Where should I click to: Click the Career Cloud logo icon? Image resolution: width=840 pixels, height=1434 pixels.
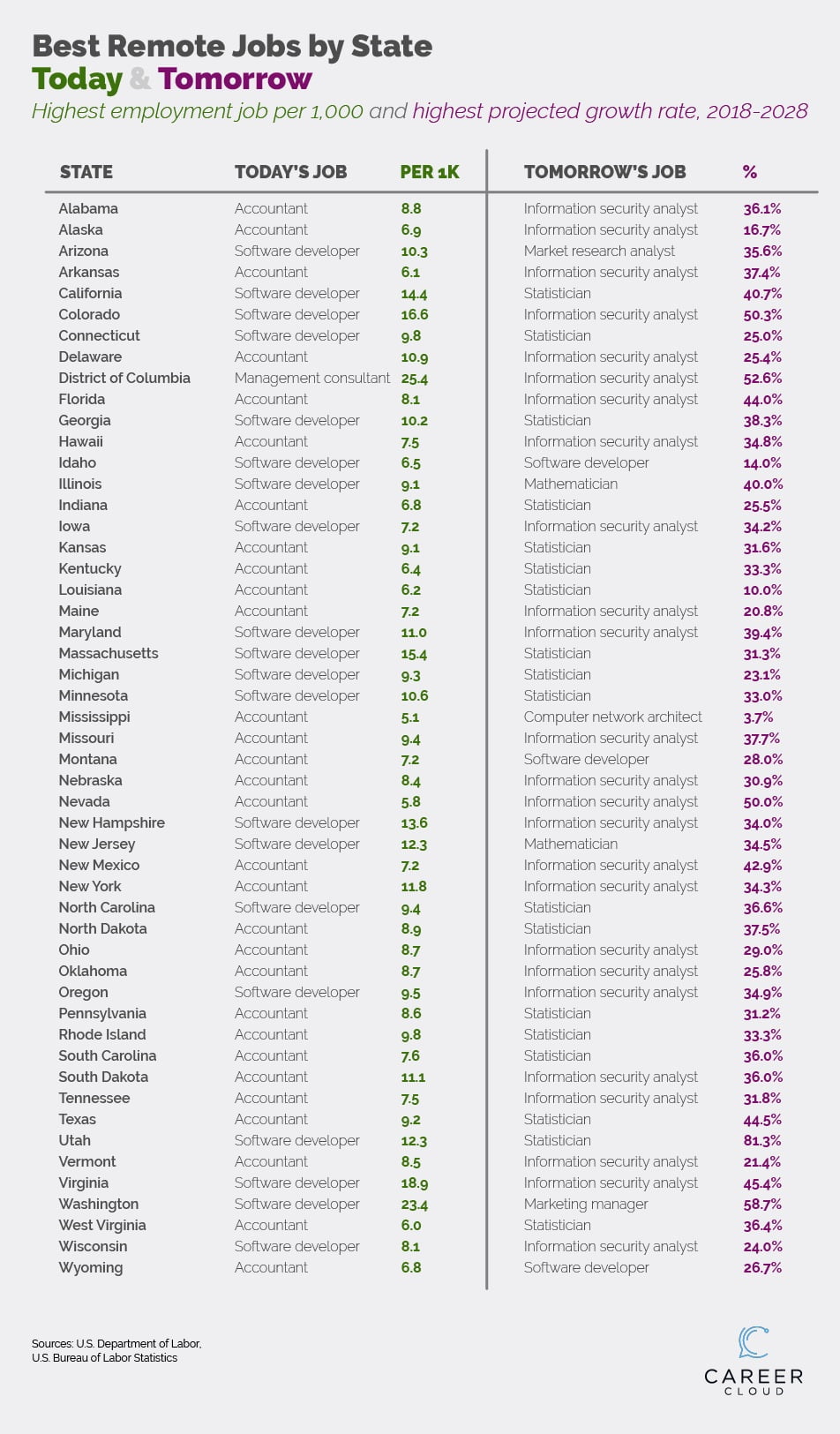(x=753, y=1341)
